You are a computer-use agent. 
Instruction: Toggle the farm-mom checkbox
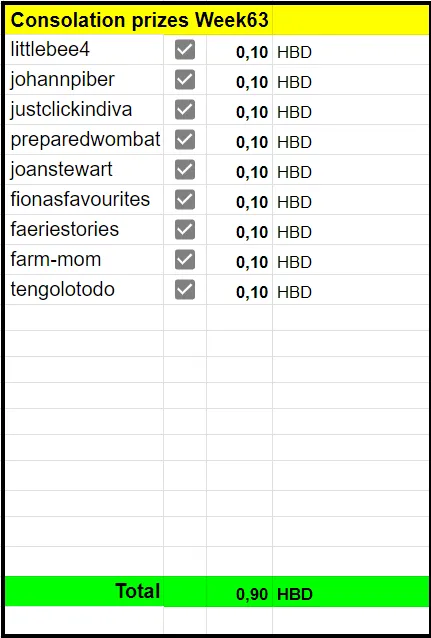(185, 260)
